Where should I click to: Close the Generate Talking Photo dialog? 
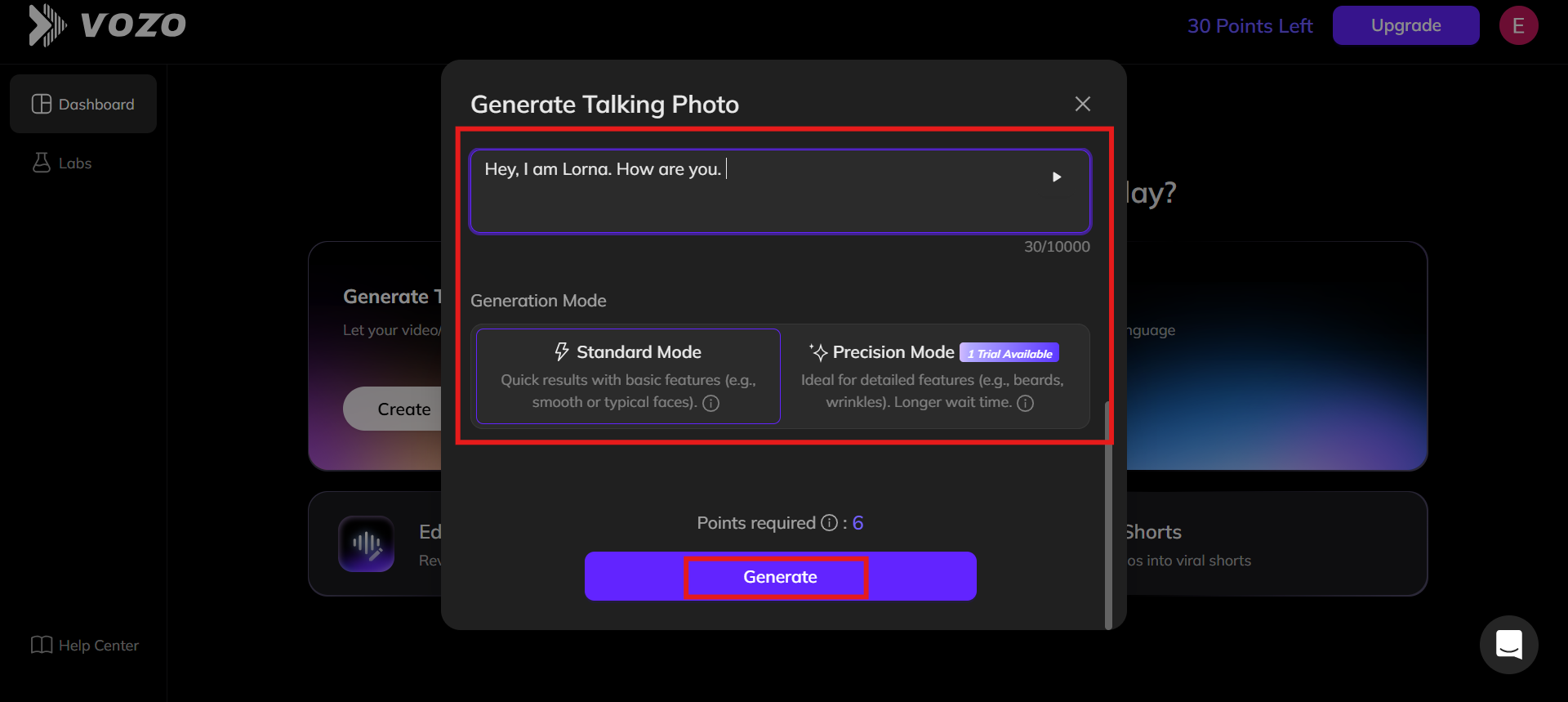(1083, 104)
